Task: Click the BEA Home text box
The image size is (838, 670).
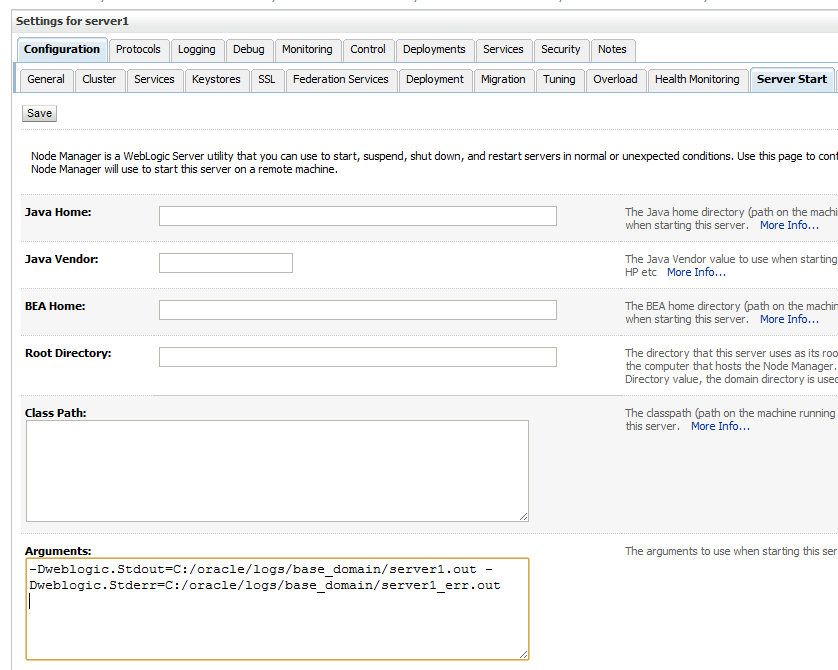Action: [x=357, y=309]
